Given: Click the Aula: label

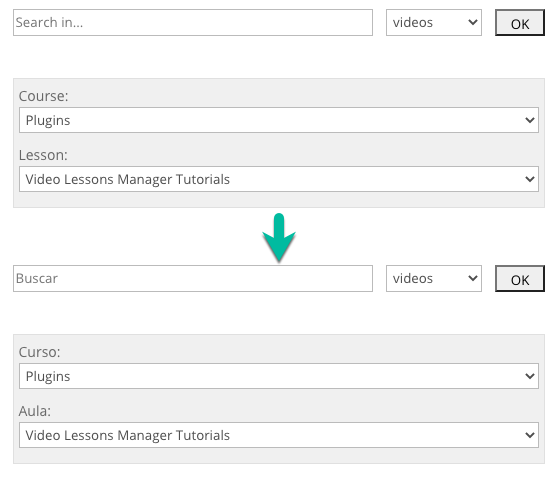Looking at the screenshot, I should coord(35,411).
